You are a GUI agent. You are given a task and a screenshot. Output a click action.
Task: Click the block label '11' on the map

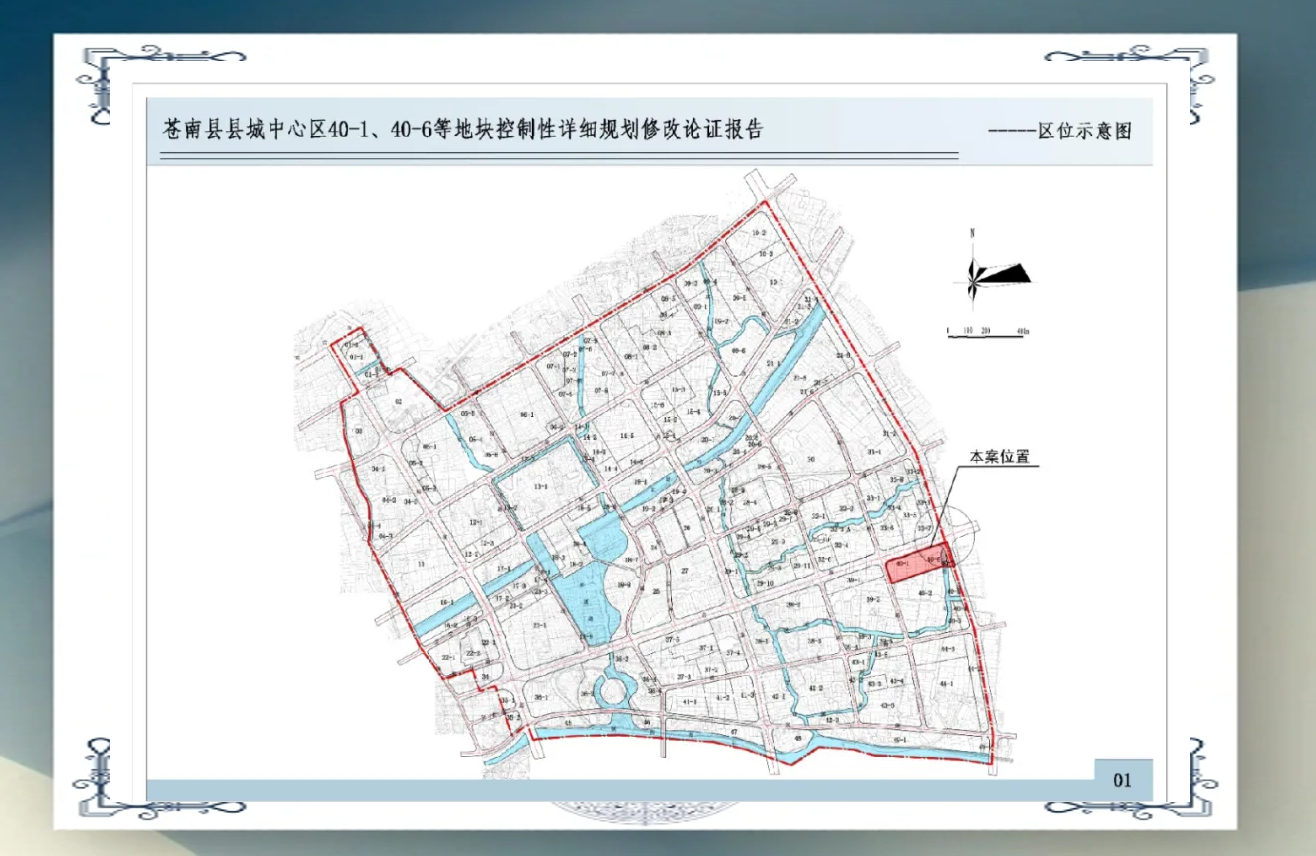[422, 565]
